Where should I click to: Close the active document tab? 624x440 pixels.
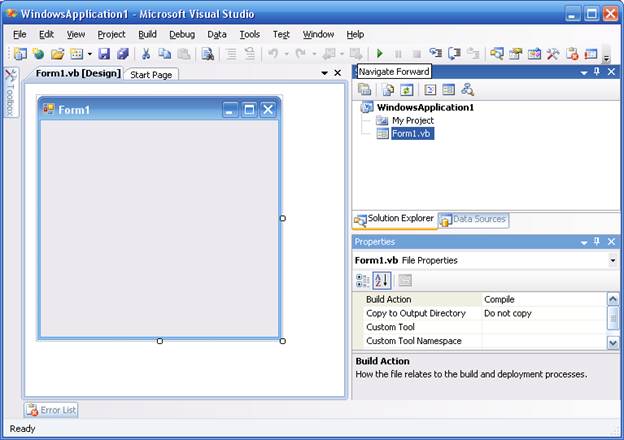click(337, 73)
